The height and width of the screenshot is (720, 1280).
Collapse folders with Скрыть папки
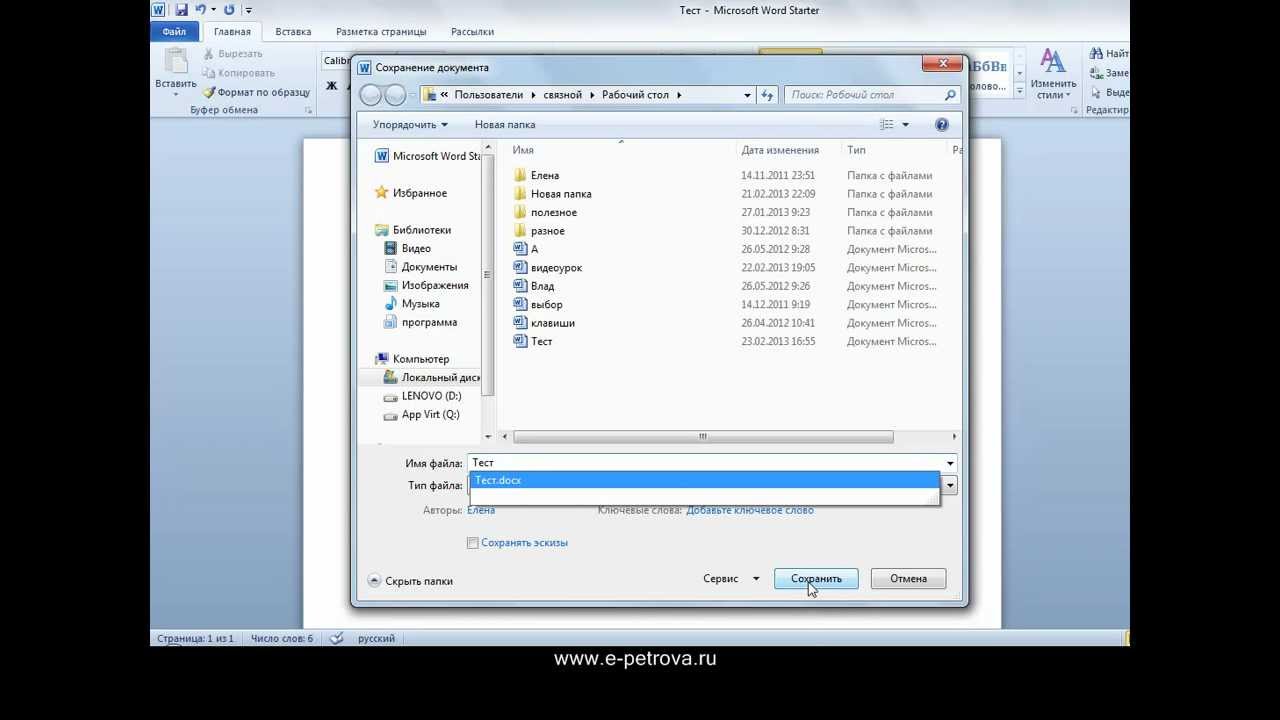pos(411,580)
